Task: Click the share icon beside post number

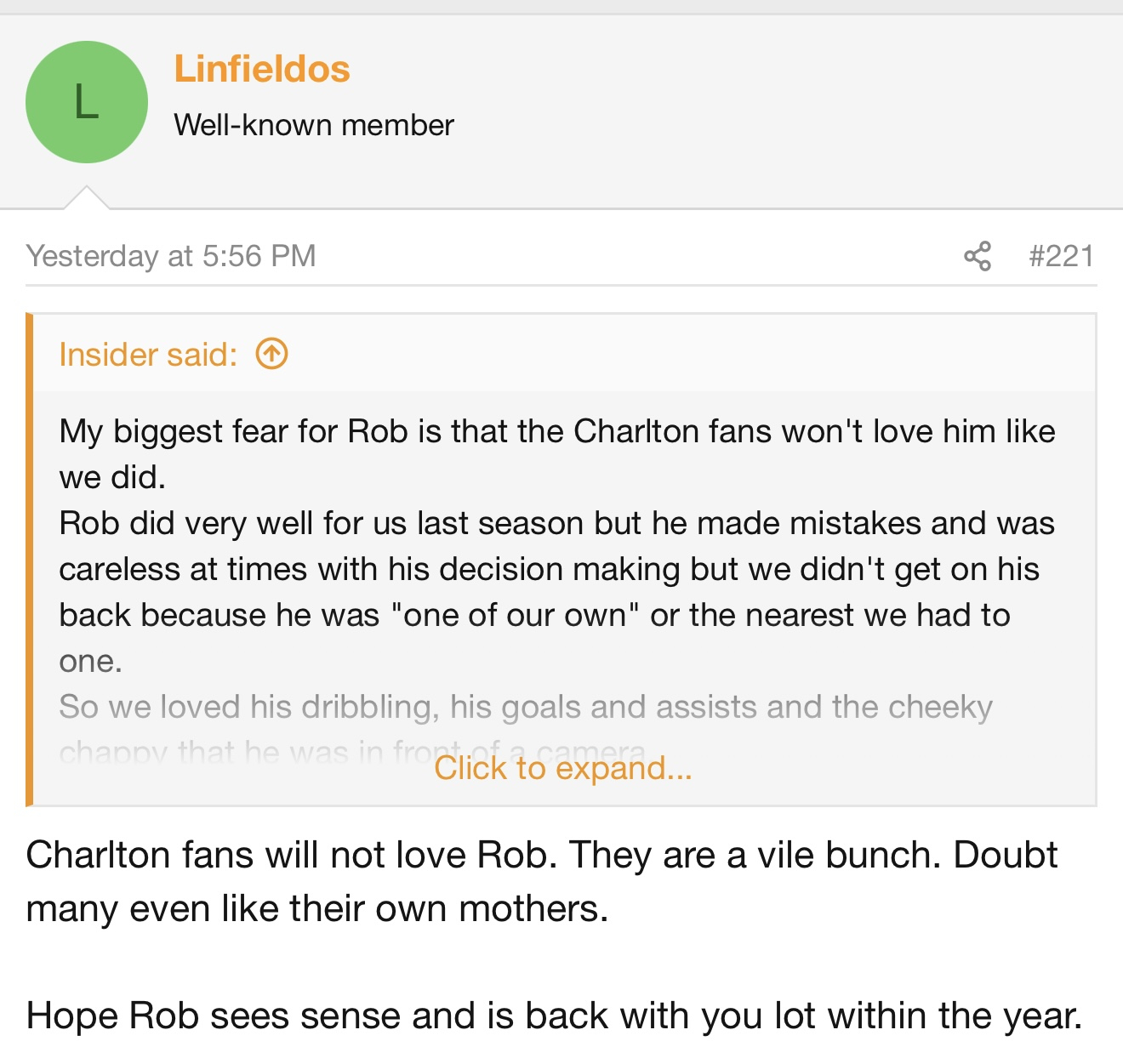Action: (978, 256)
